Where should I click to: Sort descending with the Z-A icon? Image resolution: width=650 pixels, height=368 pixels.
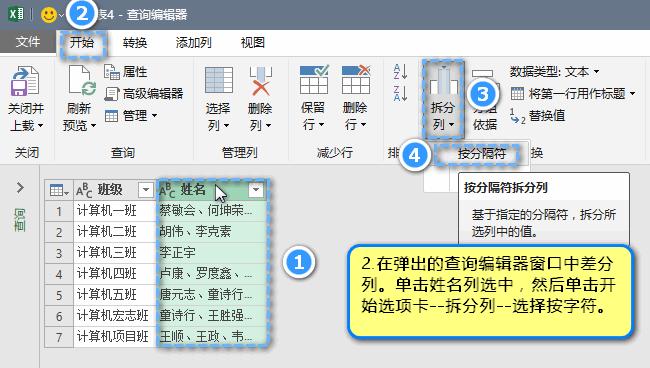tap(400, 94)
